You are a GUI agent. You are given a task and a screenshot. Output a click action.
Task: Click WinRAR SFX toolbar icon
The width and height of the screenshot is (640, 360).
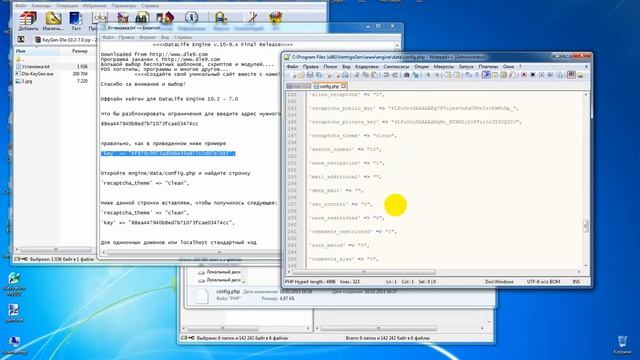coord(276,18)
